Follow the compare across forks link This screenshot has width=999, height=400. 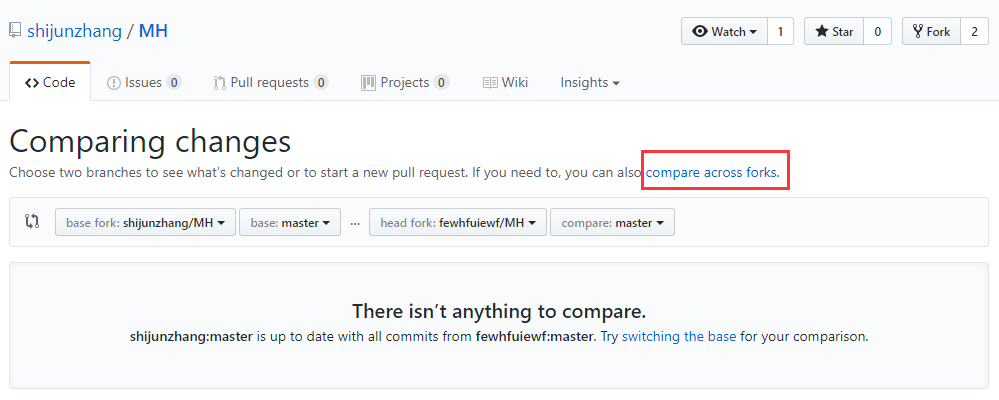tap(711, 172)
